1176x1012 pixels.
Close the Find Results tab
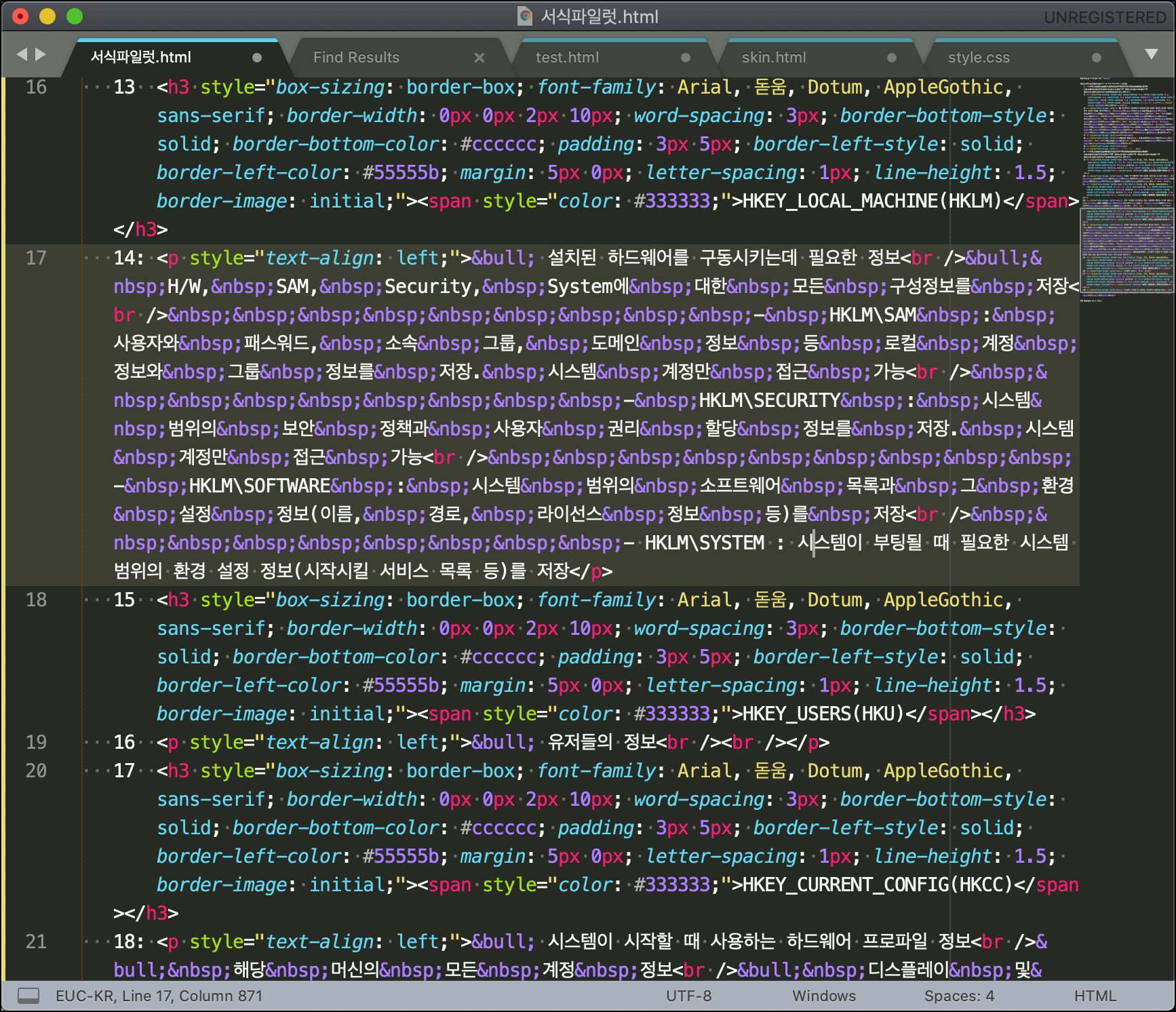coord(479,58)
